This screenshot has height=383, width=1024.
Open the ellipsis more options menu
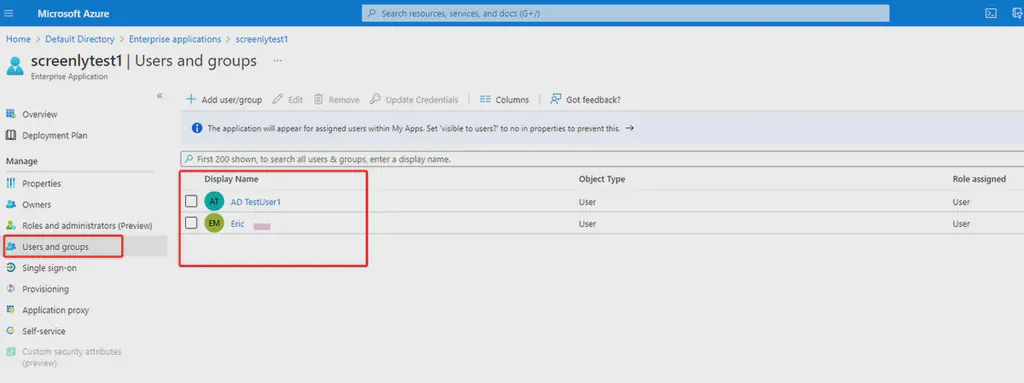278,61
